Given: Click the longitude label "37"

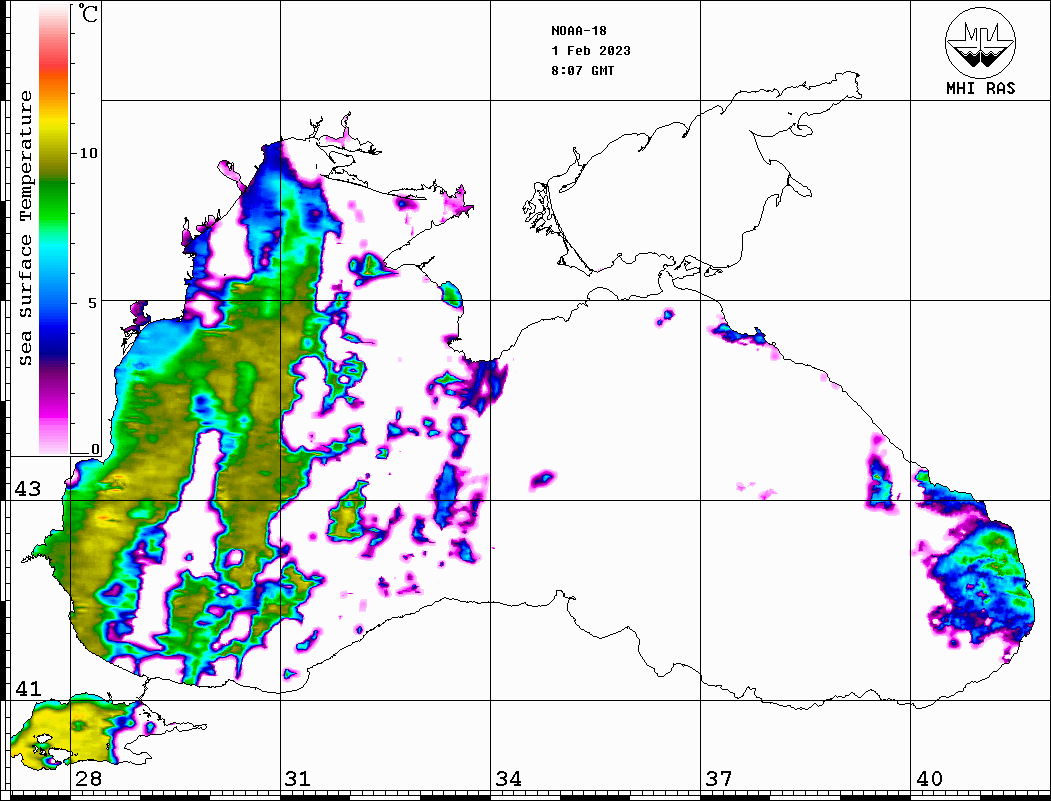Looking at the screenshot, I should point(719,778).
